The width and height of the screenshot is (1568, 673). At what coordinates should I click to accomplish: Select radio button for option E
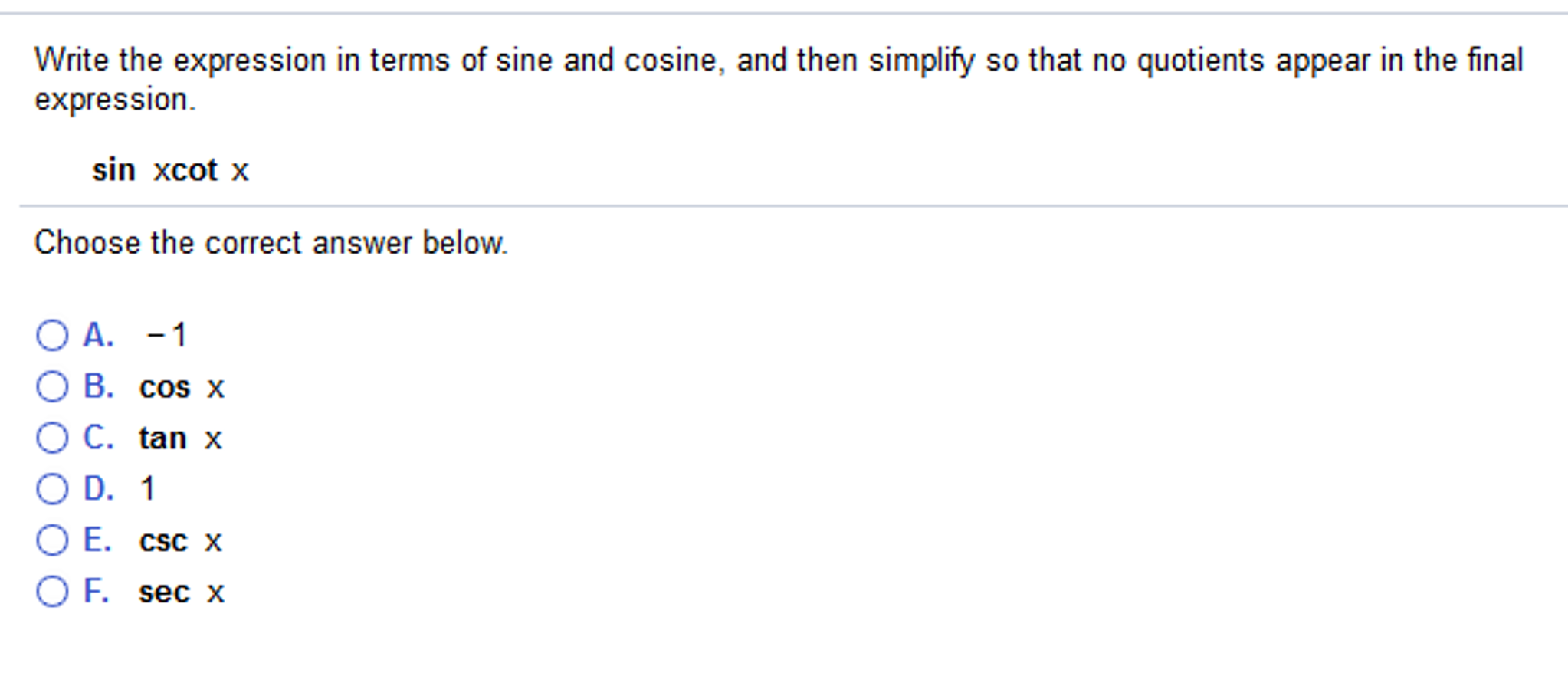tap(52, 540)
